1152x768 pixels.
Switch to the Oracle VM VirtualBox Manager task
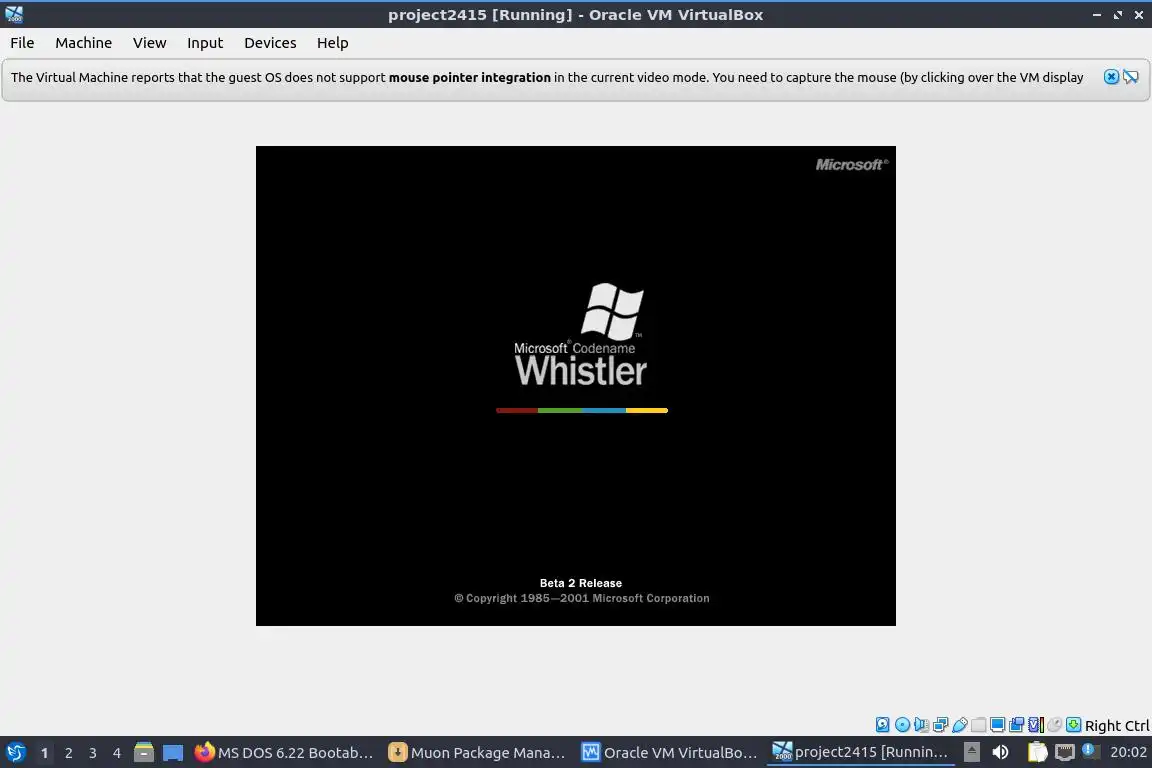coord(670,753)
